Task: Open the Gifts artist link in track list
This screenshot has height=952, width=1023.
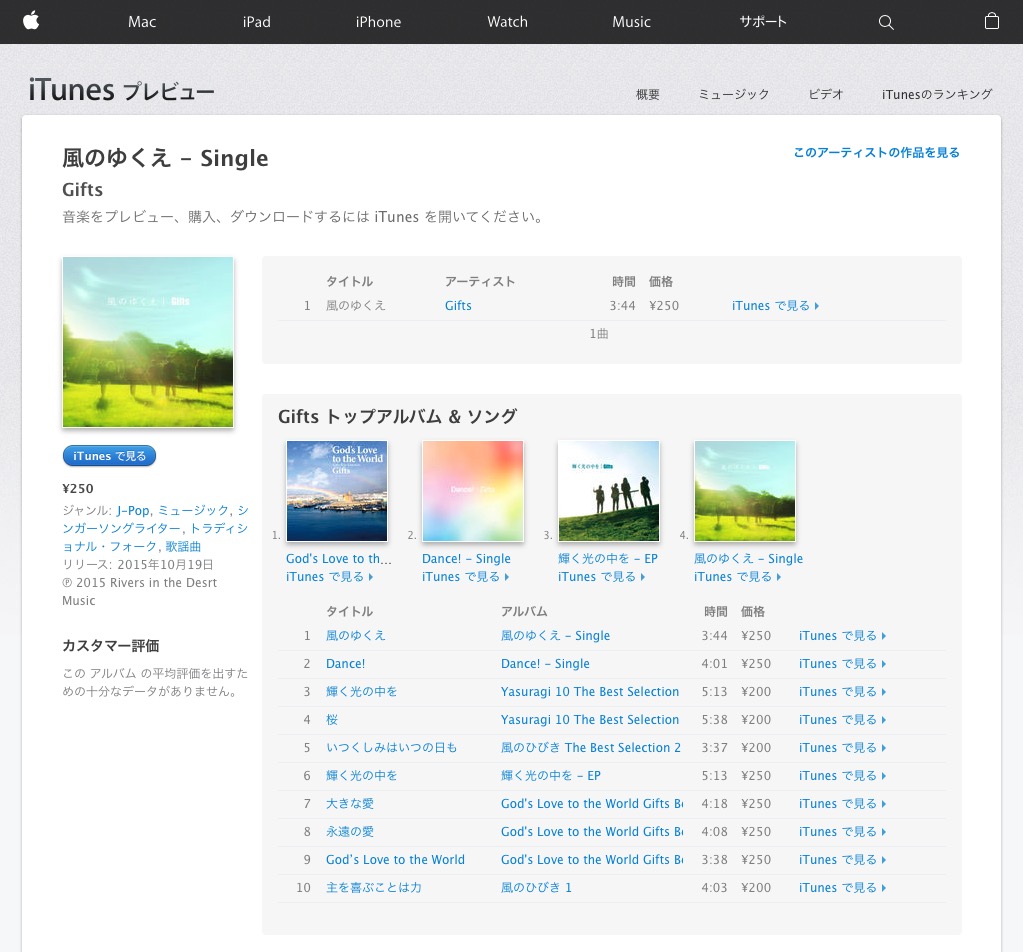Action: [x=458, y=306]
